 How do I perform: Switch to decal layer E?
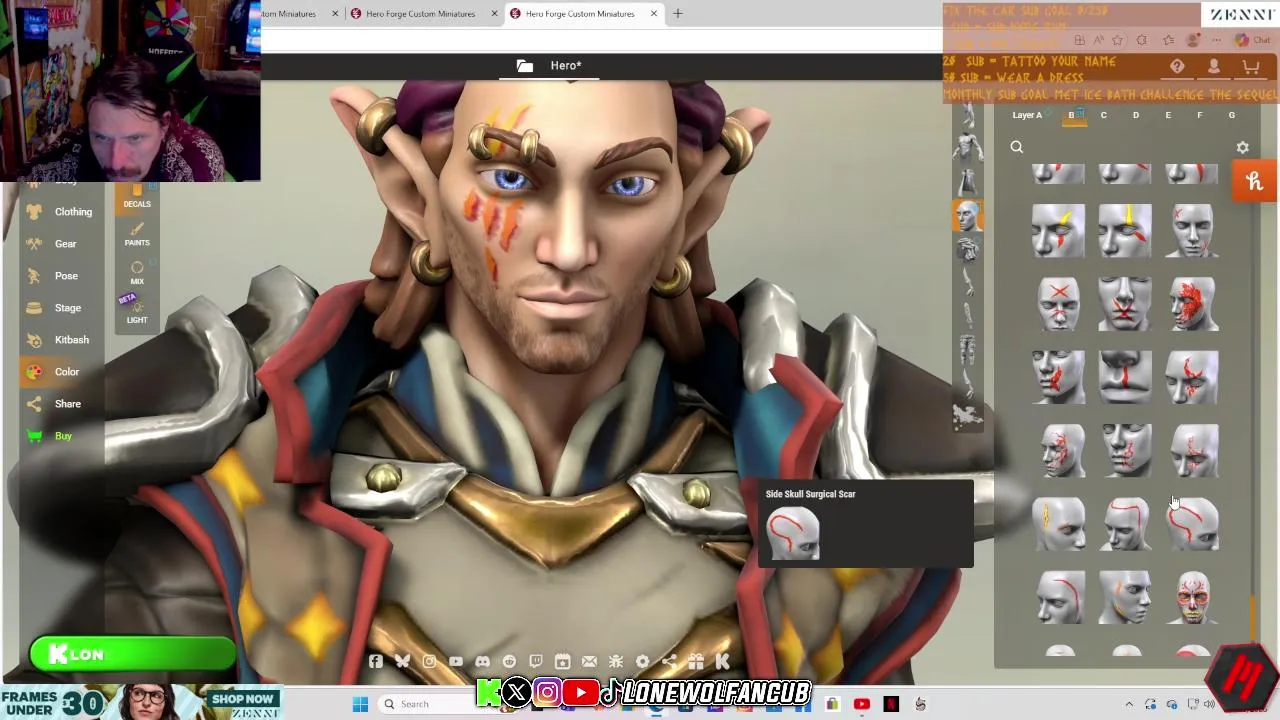coord(1167,115)
